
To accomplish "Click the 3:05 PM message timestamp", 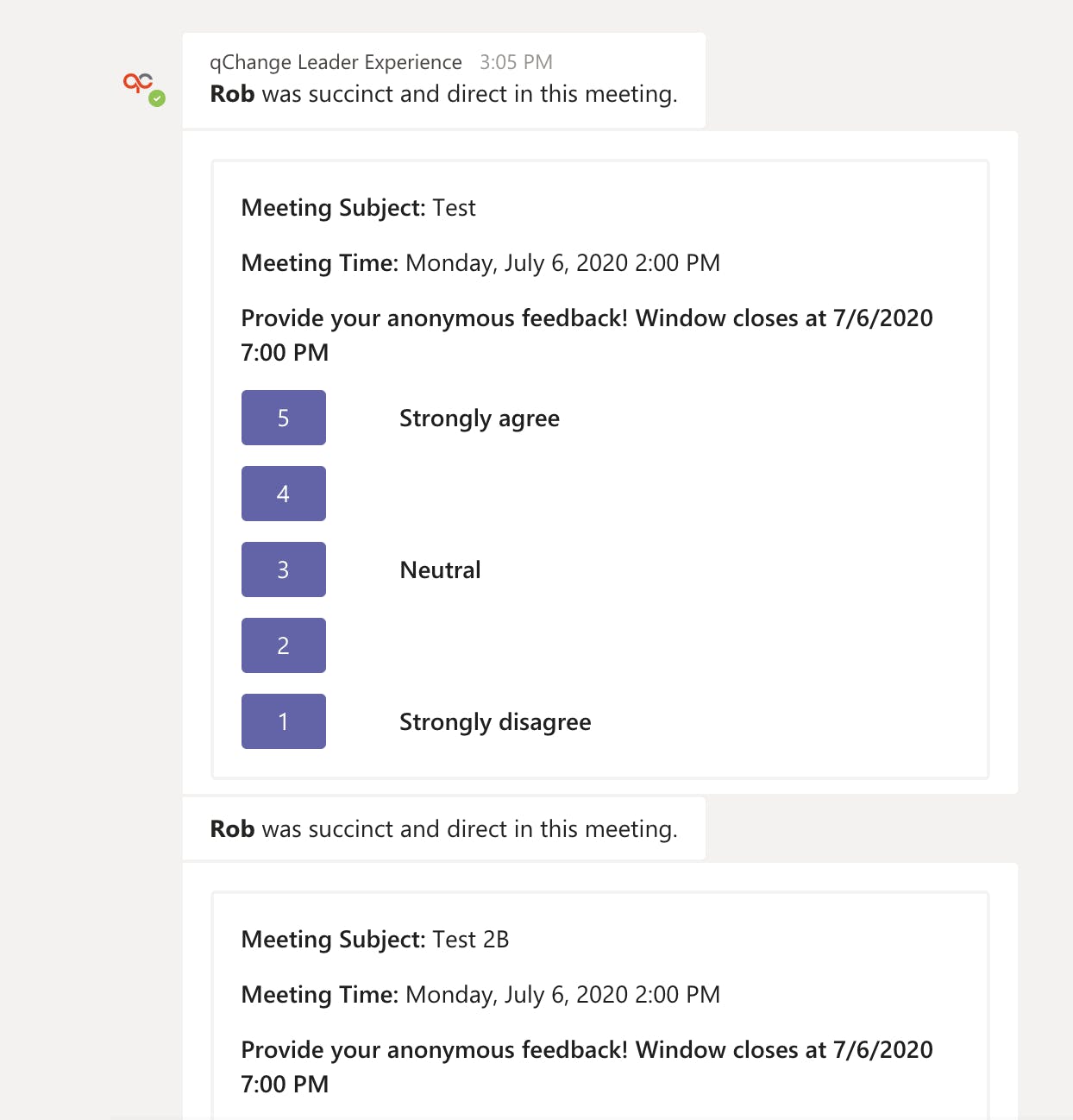I will pyautogui.click(x=516, y=62).
